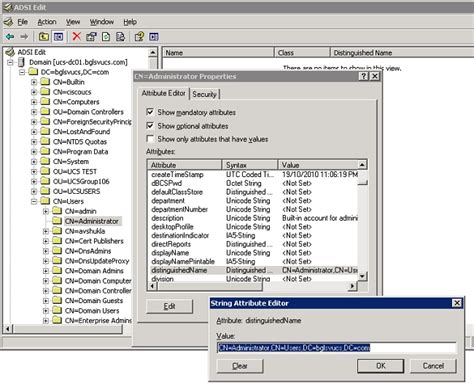The height and width of the screenshot is (392, 474).
Task: Select the Attribute Editor tab
Action: (x=163, y=93)
